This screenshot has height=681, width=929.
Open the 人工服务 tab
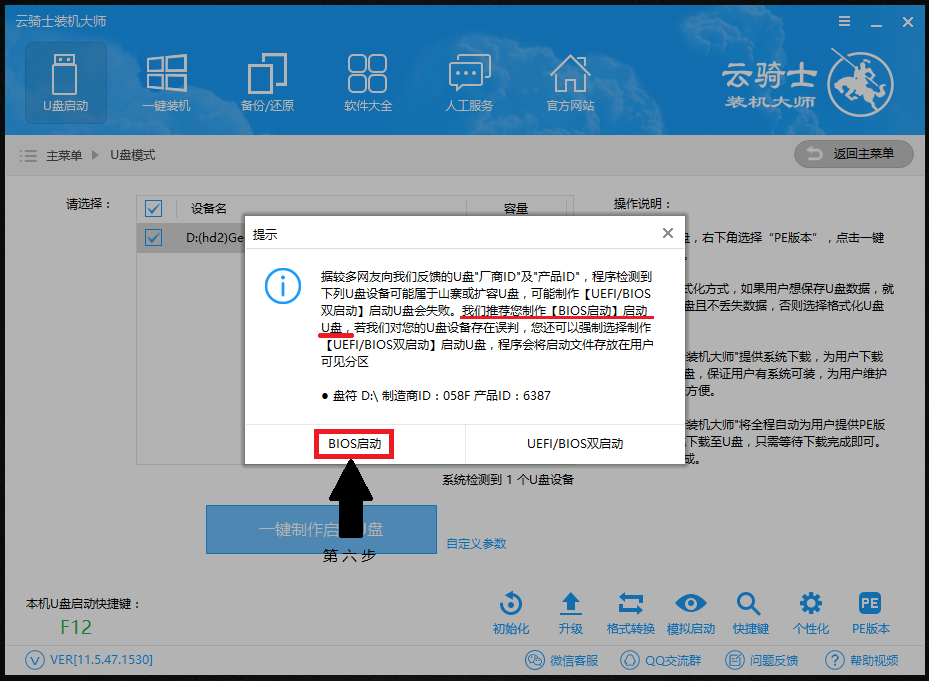(469, 83)
